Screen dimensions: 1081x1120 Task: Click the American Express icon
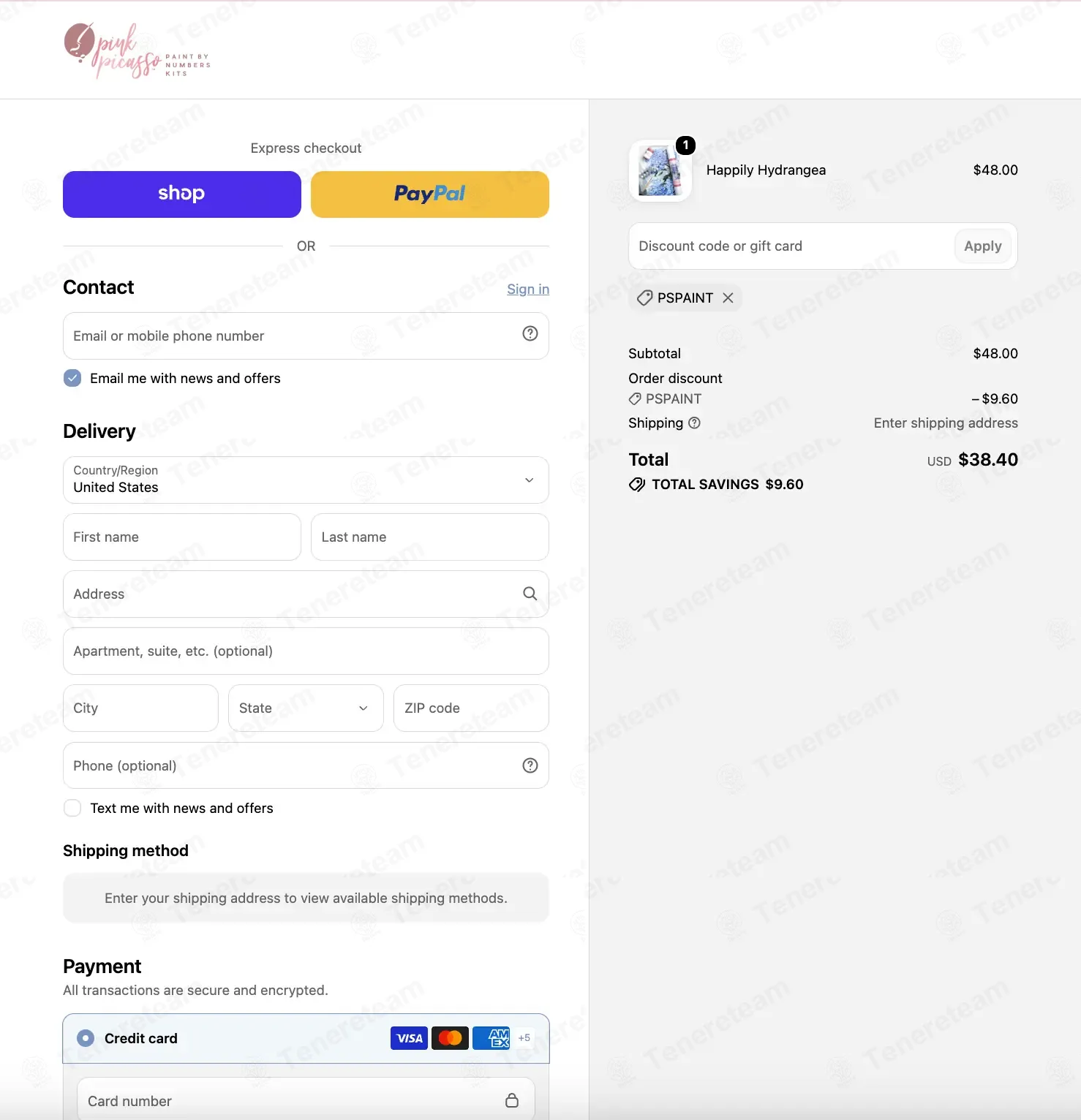491,1038
